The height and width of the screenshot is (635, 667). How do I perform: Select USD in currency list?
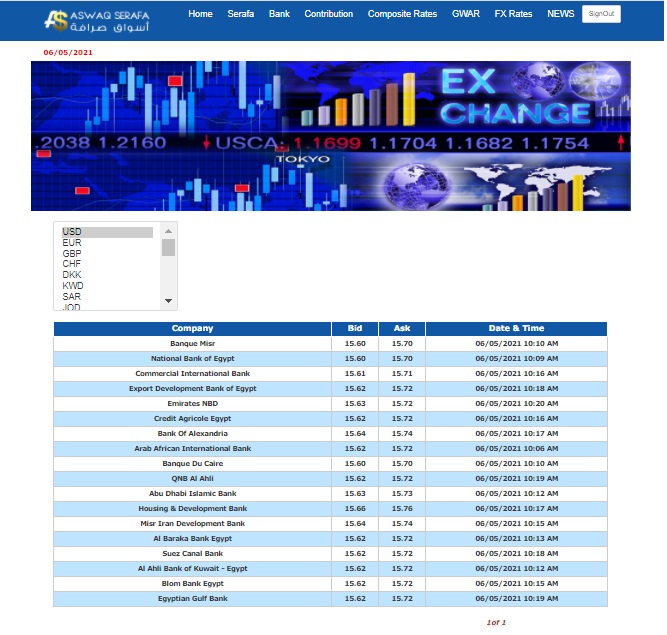(x=108, y=232)
